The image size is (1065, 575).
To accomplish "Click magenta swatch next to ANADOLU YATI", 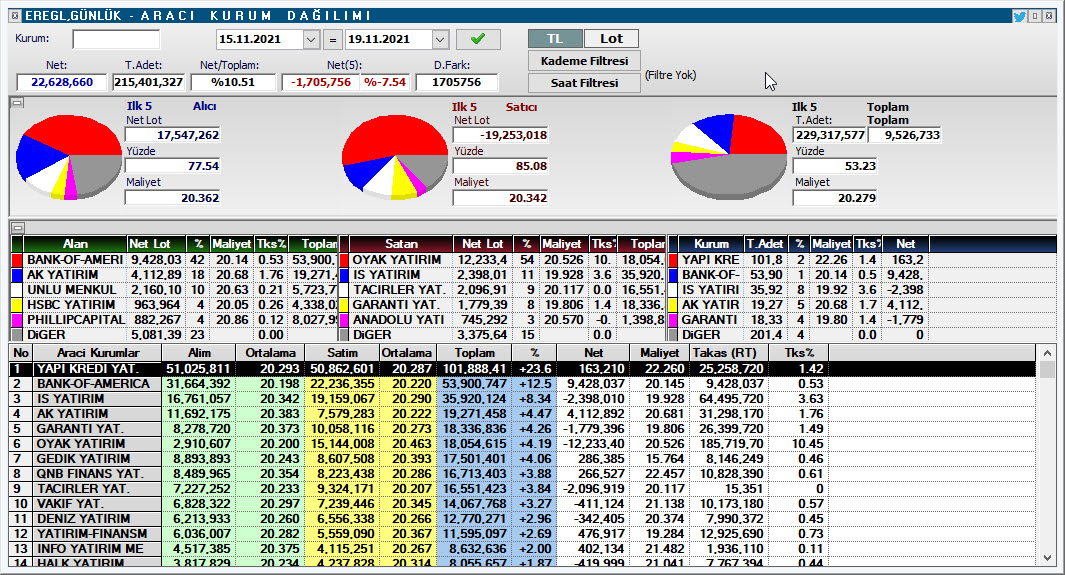I will pyautogui.click(x=344, y=320).
